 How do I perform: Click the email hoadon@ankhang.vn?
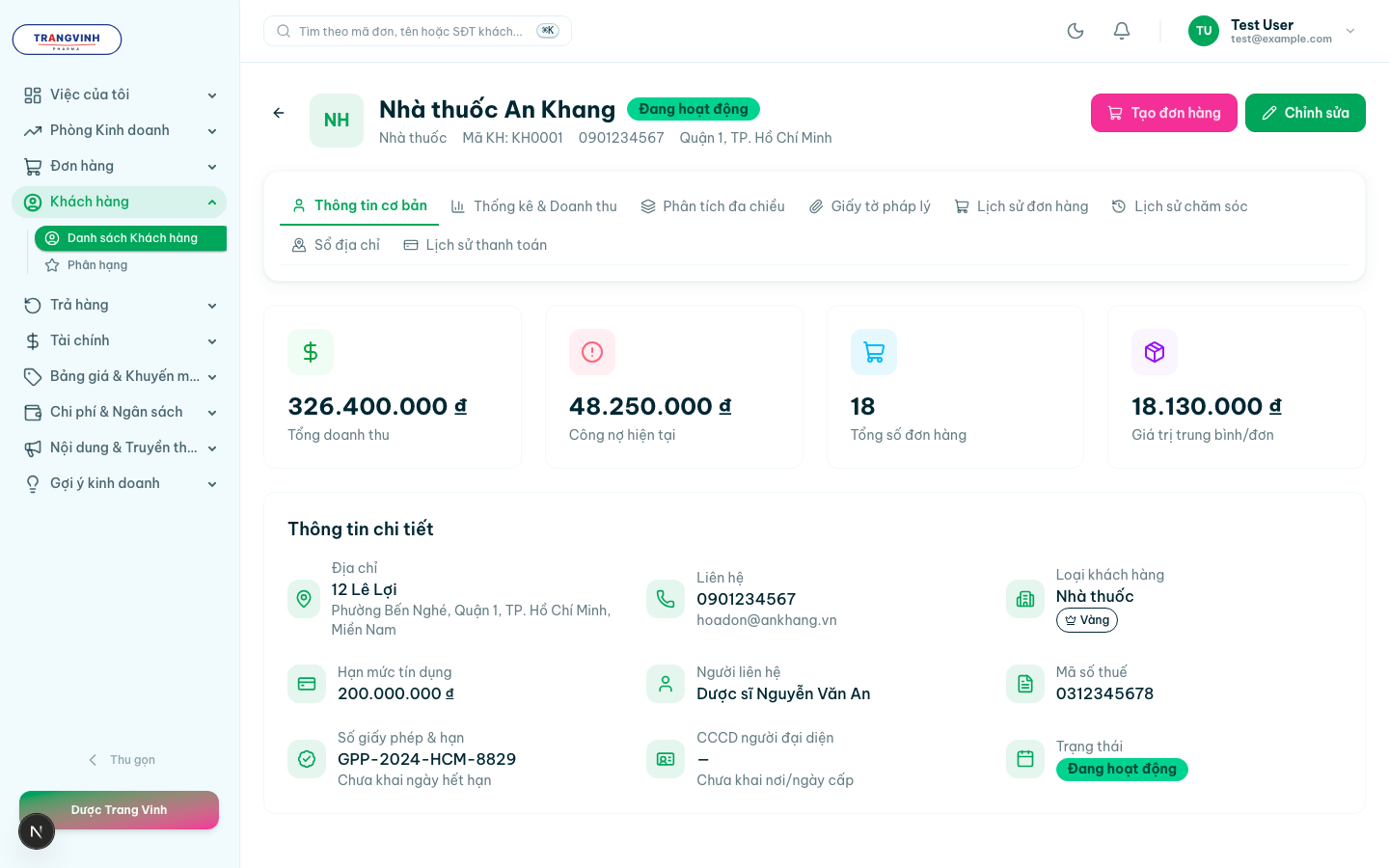[767, 620]
